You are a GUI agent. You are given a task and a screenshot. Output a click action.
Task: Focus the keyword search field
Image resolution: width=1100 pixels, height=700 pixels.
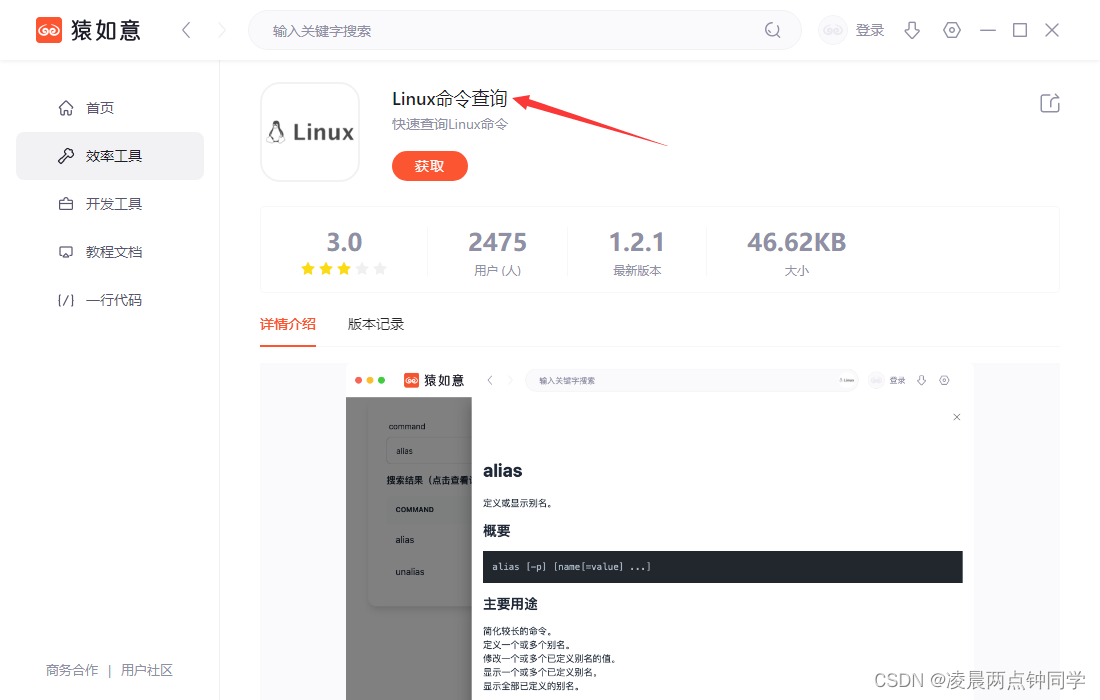[525, 30]
